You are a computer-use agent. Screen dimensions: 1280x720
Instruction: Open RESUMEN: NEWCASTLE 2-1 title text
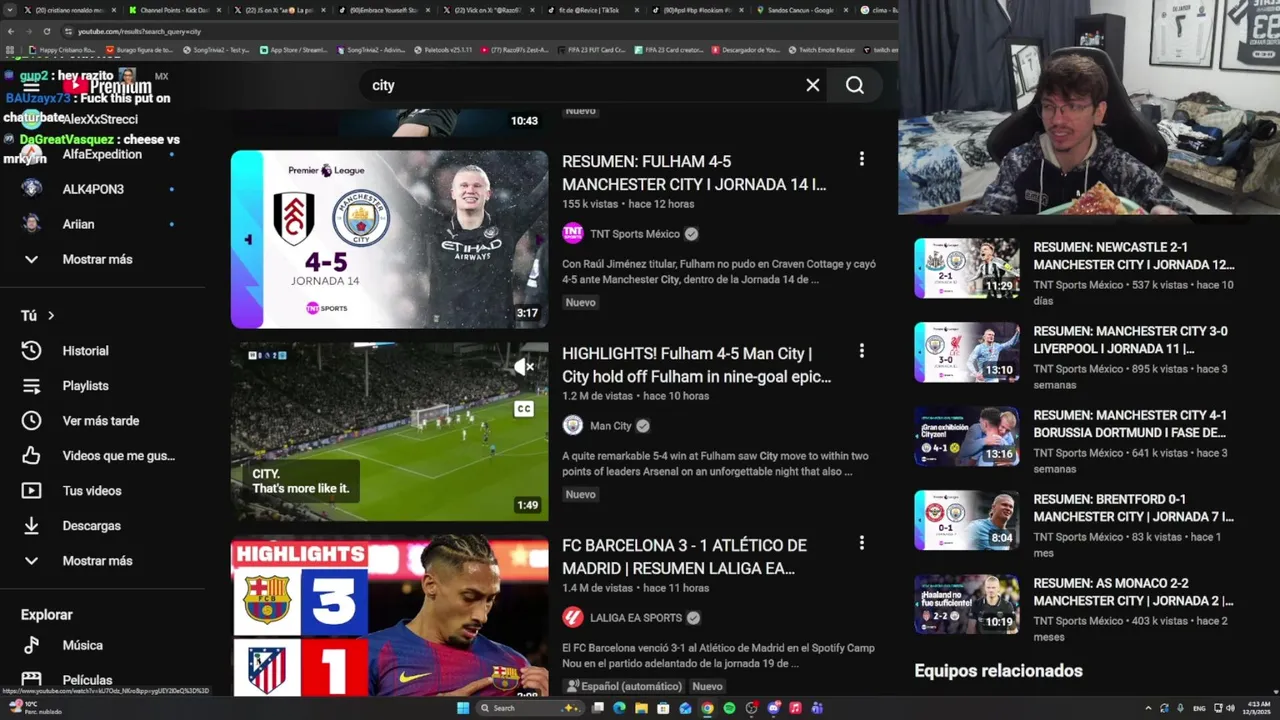point(1133,256)
